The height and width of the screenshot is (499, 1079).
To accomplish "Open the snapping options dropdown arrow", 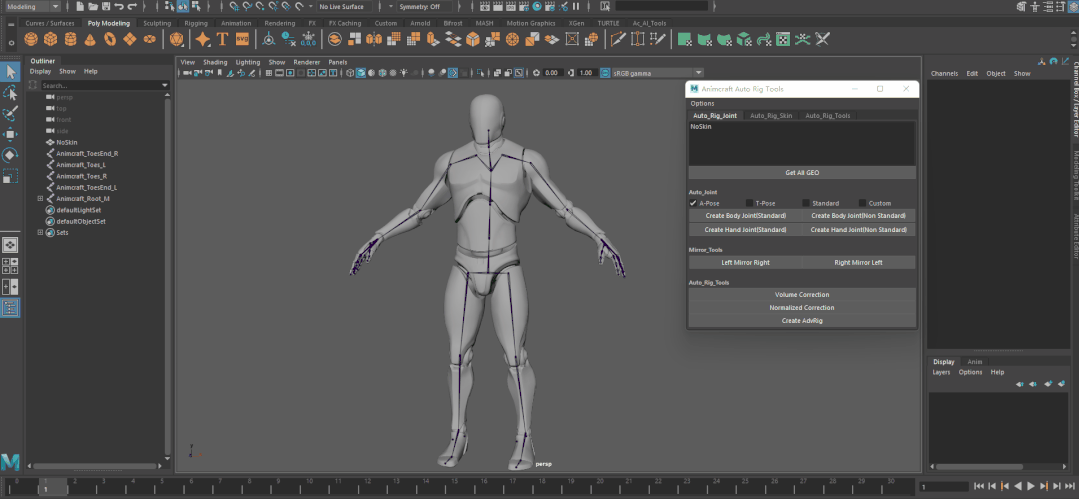I will coord(312,6).
